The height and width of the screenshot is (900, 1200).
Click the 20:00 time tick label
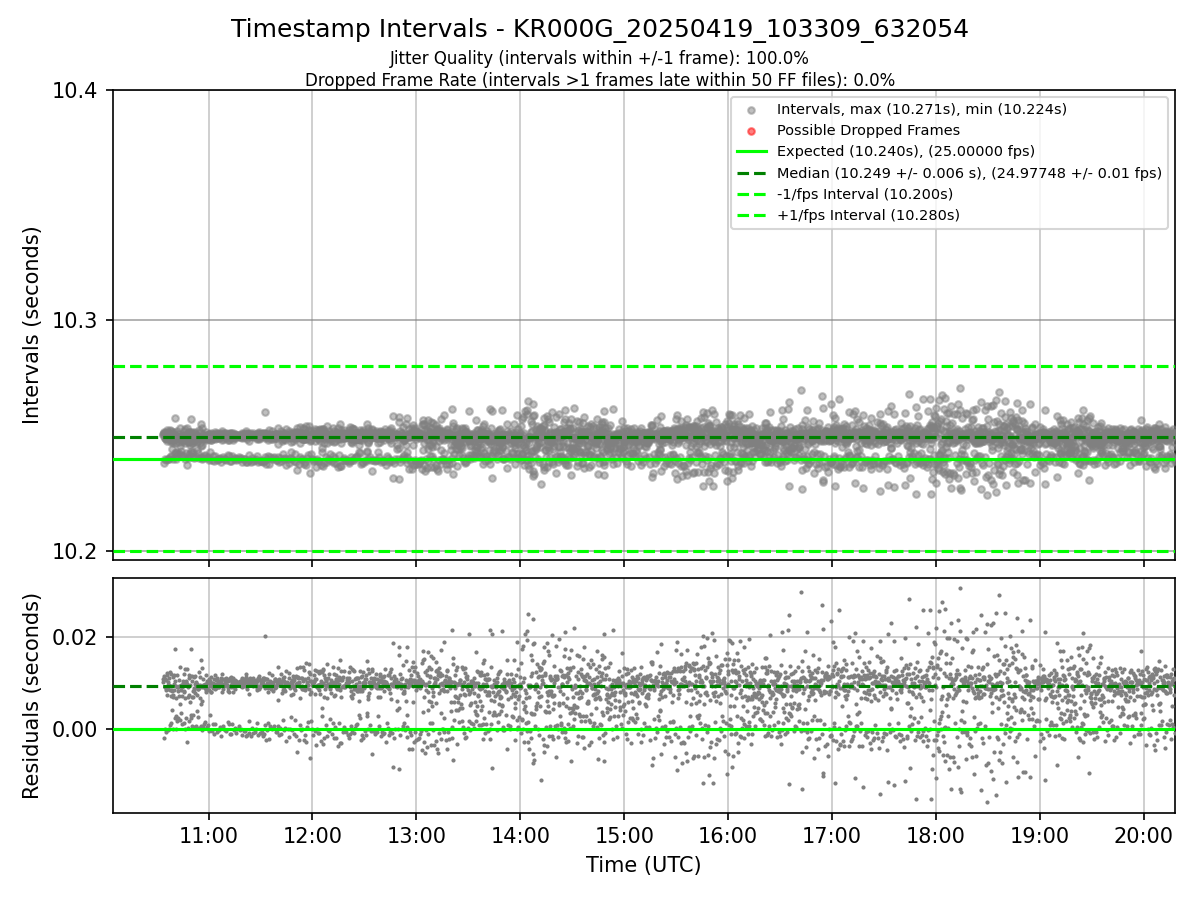pyautogui.click(x=1144, y=834)
